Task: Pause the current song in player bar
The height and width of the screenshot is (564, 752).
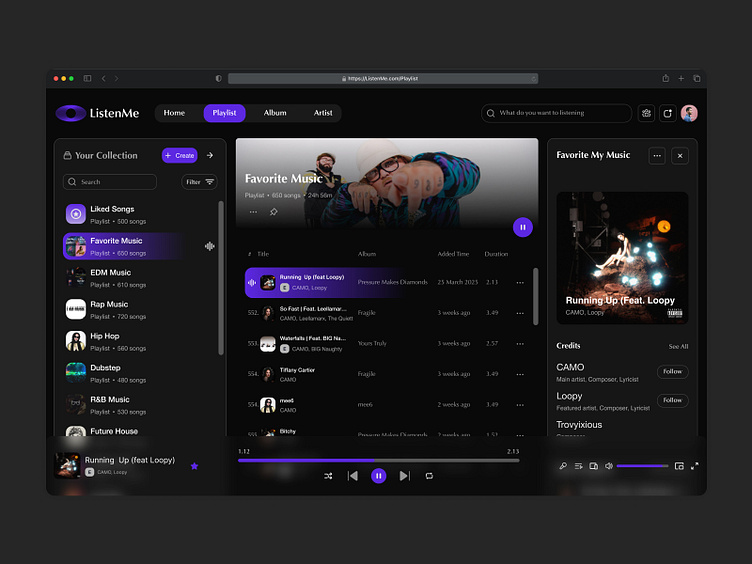Action: click(378, 476)
